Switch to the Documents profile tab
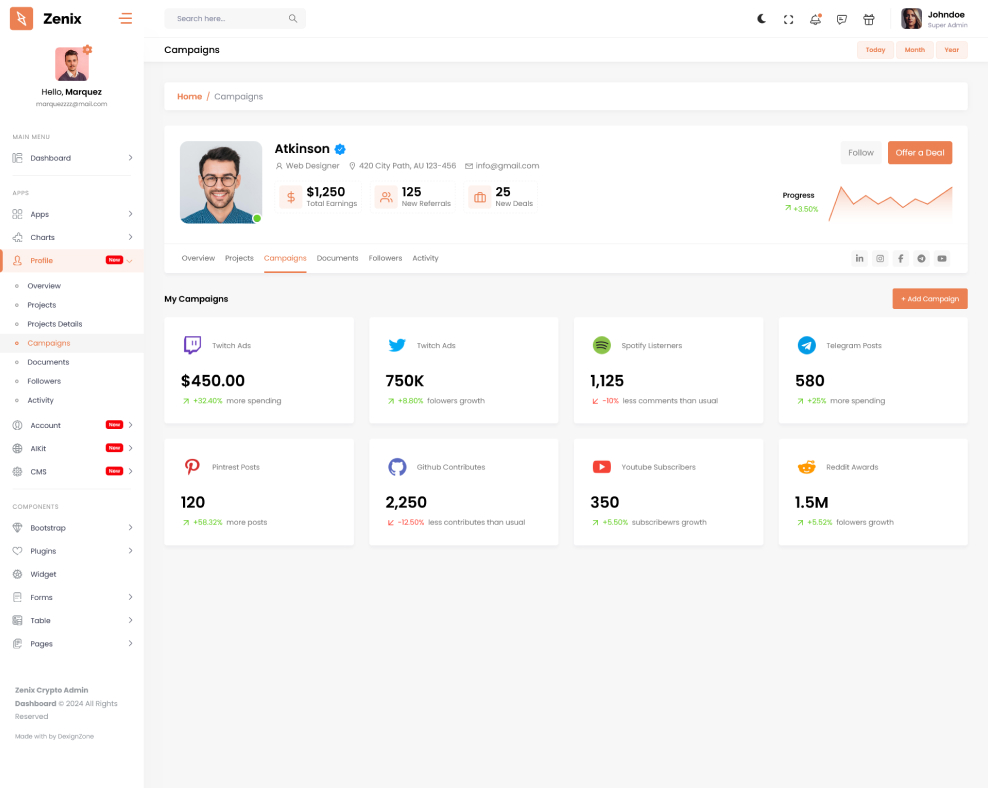 337,258
